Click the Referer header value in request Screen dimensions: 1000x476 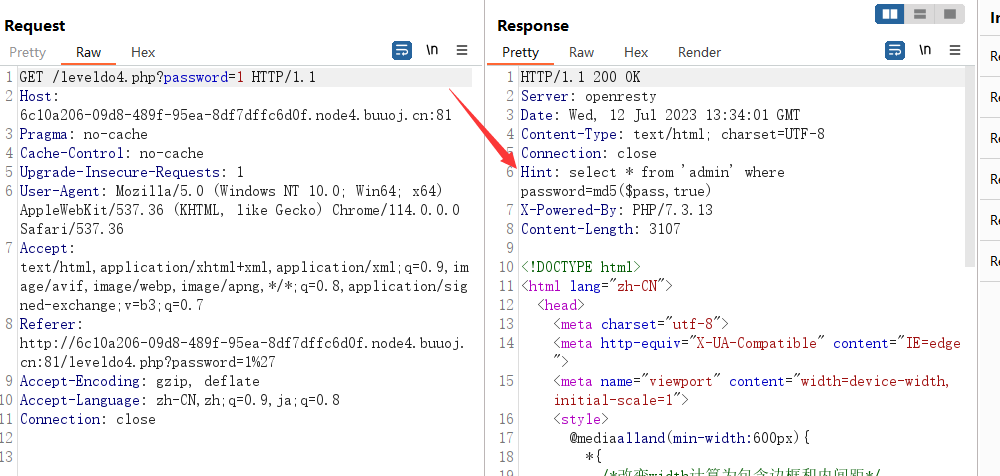coord(243,352)
